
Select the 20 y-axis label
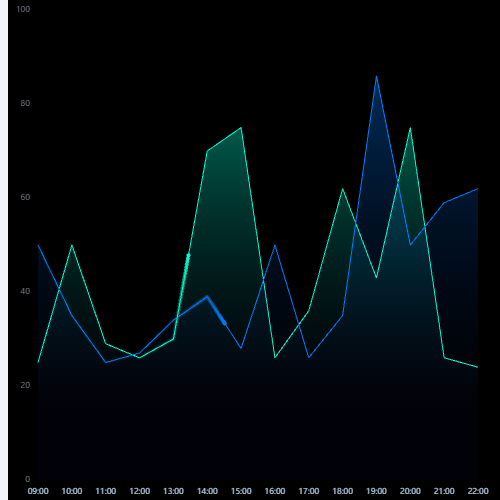[x=25, y=385]
